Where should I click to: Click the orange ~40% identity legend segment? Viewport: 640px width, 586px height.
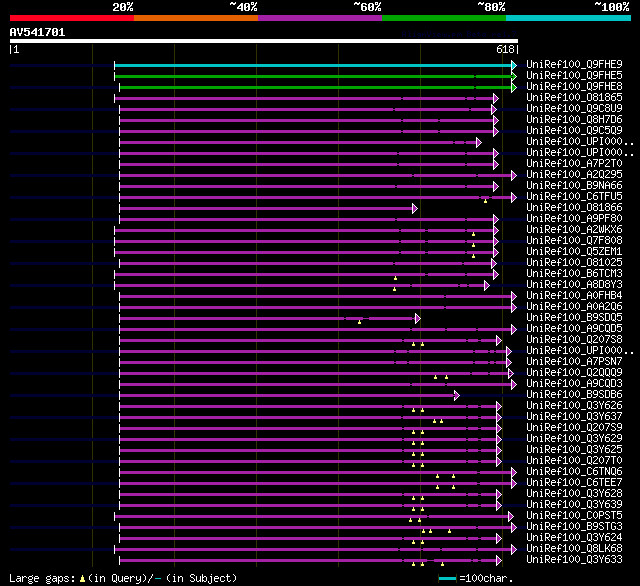coord(196,18)
